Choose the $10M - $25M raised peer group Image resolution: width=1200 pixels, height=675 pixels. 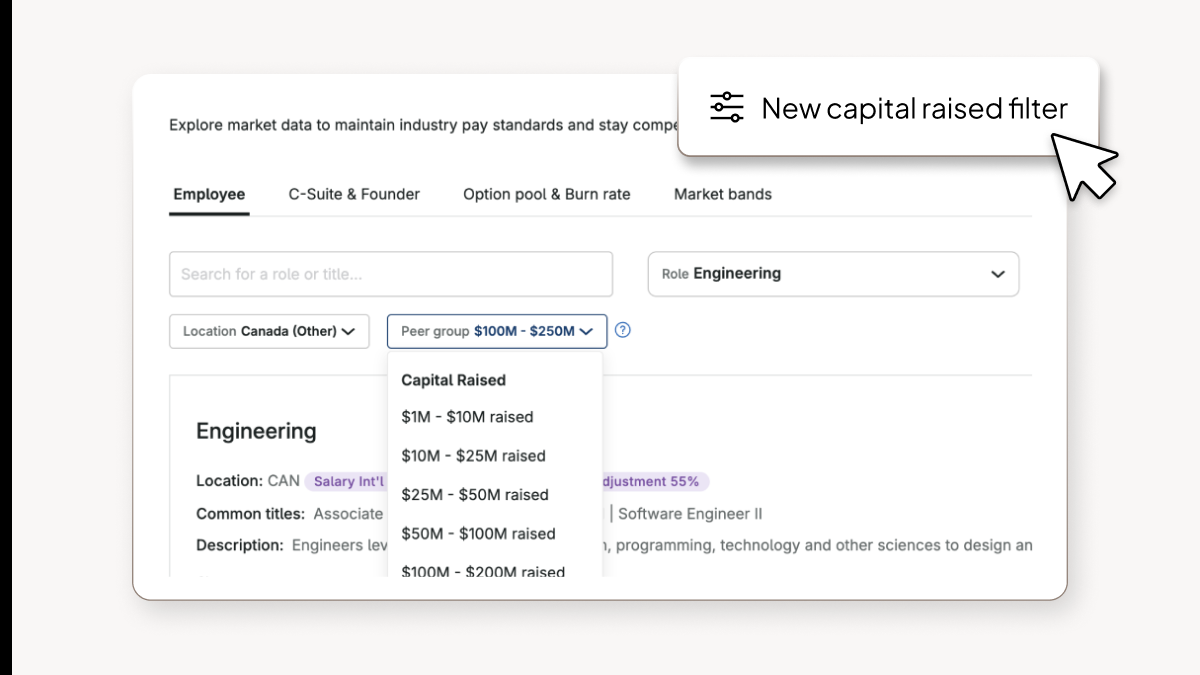pos(472,455)
